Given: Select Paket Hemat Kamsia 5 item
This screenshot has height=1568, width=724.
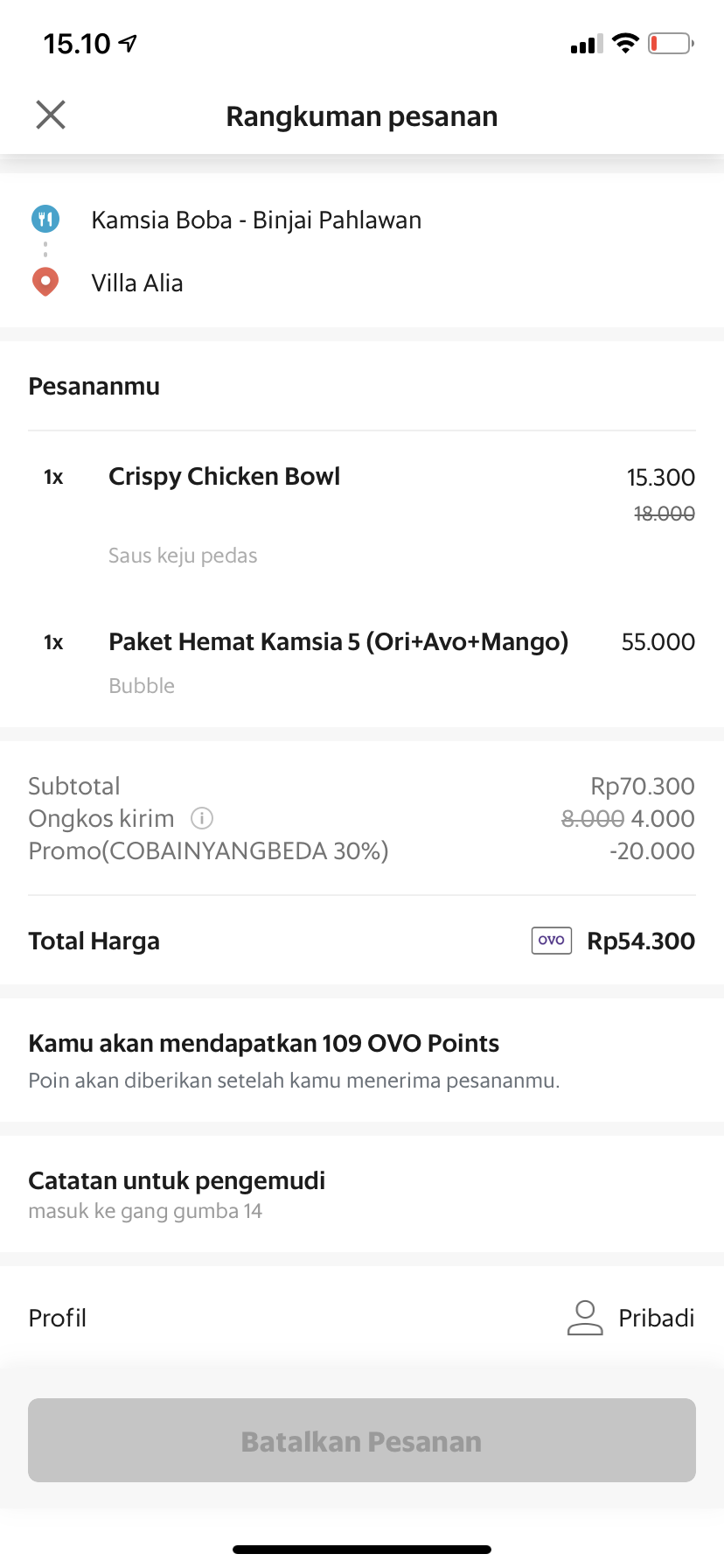Looking at the screenshot, I should pos(338,642).
